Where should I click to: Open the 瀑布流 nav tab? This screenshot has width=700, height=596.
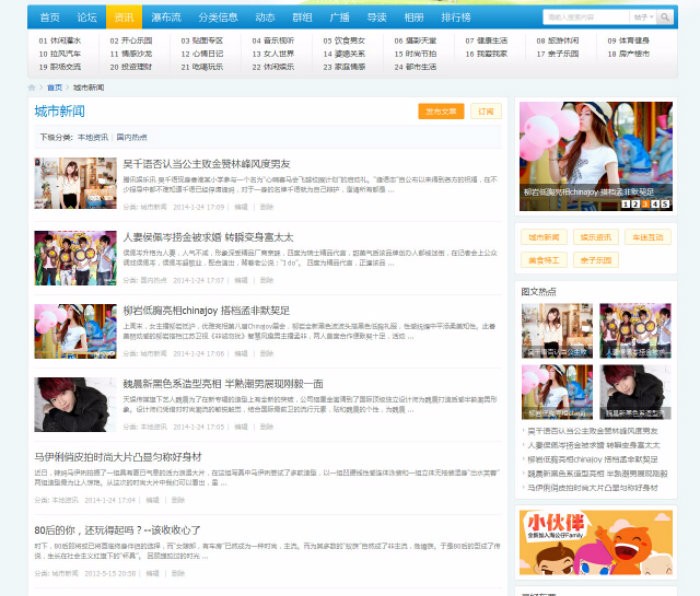[166, 17]
